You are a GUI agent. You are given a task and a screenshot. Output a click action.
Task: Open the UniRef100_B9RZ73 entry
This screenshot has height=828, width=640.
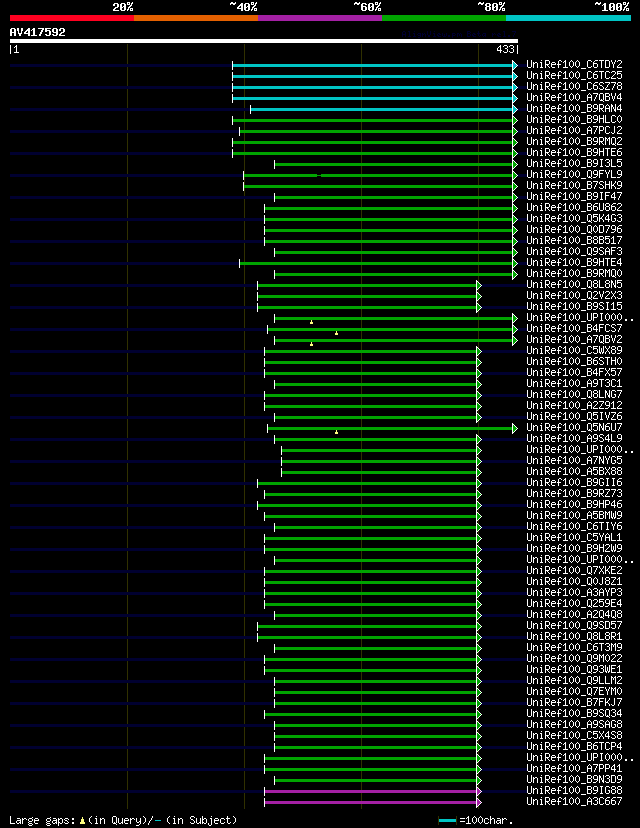point(574,493)
